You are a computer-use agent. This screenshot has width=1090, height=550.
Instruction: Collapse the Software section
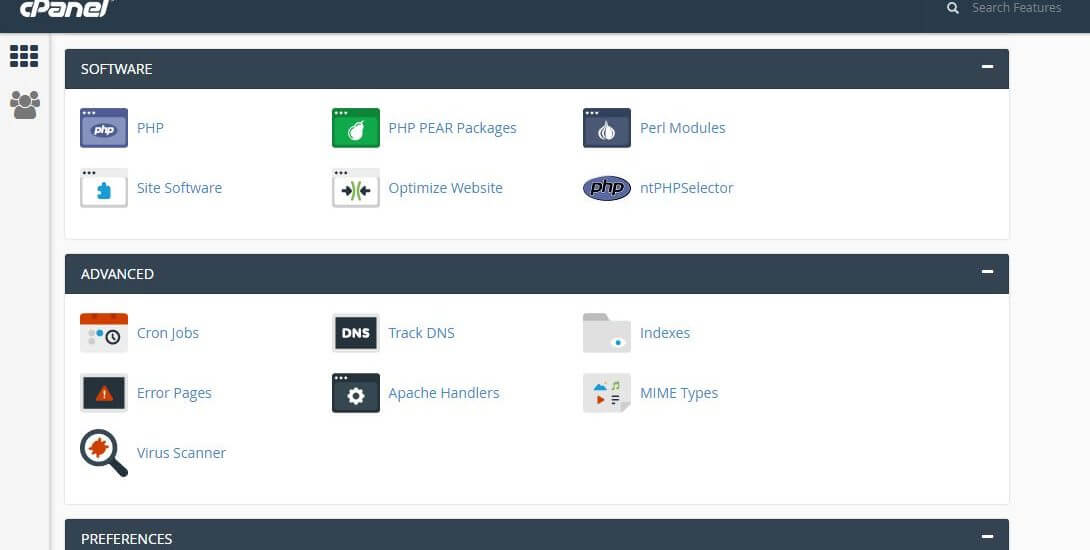pos(987,67)
